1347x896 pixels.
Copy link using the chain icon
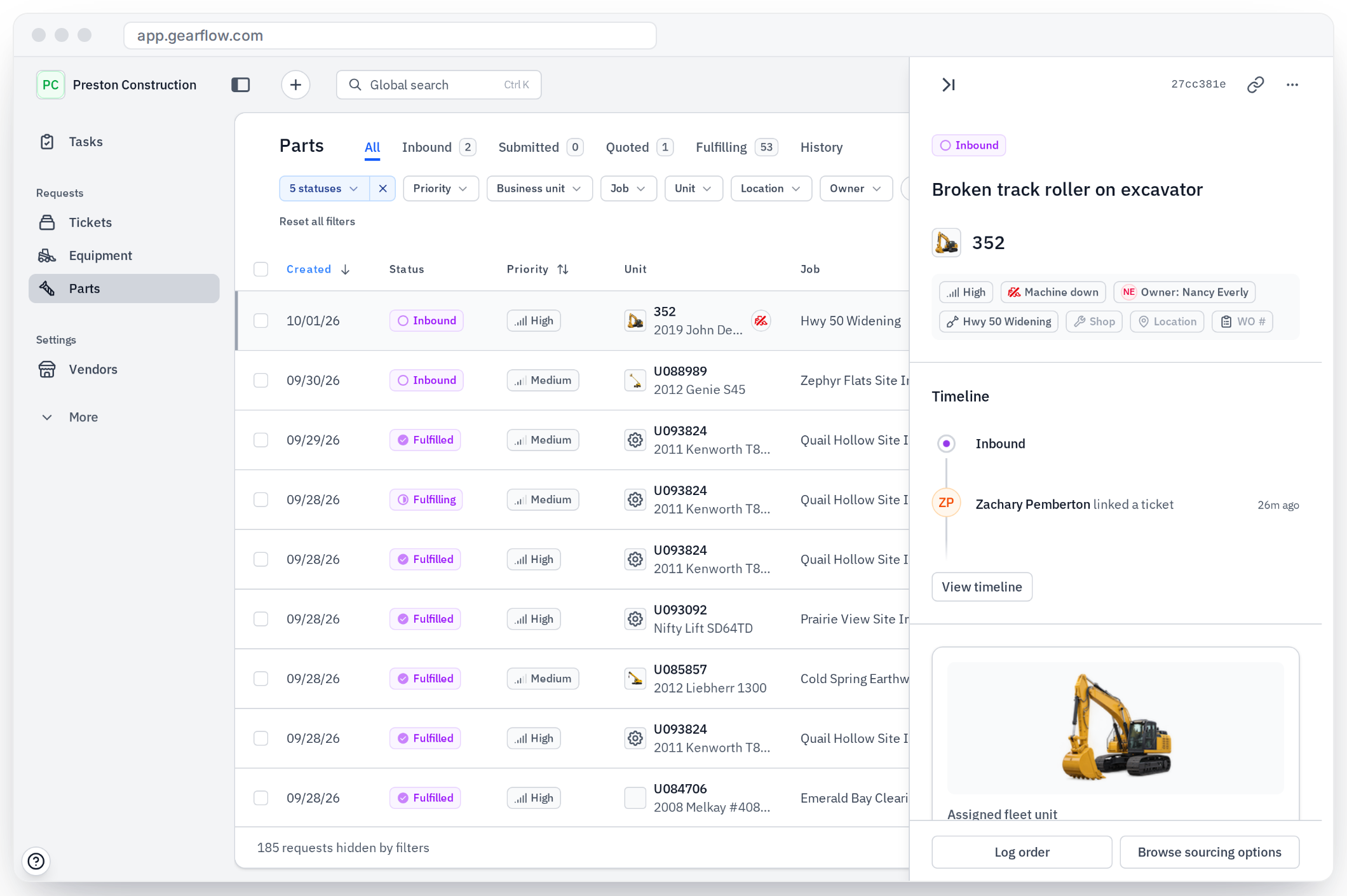click(x=1256, y=85)
